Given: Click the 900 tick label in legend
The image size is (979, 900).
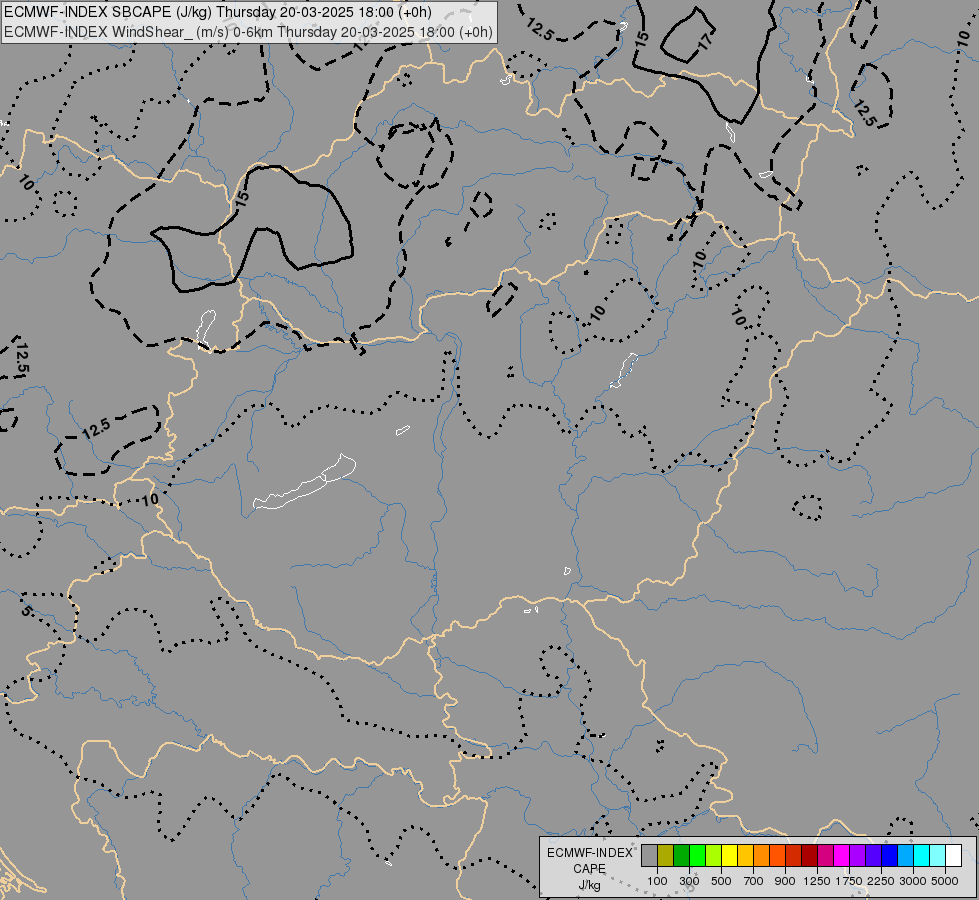Looking at the screenshot, I should click(785, 881).
